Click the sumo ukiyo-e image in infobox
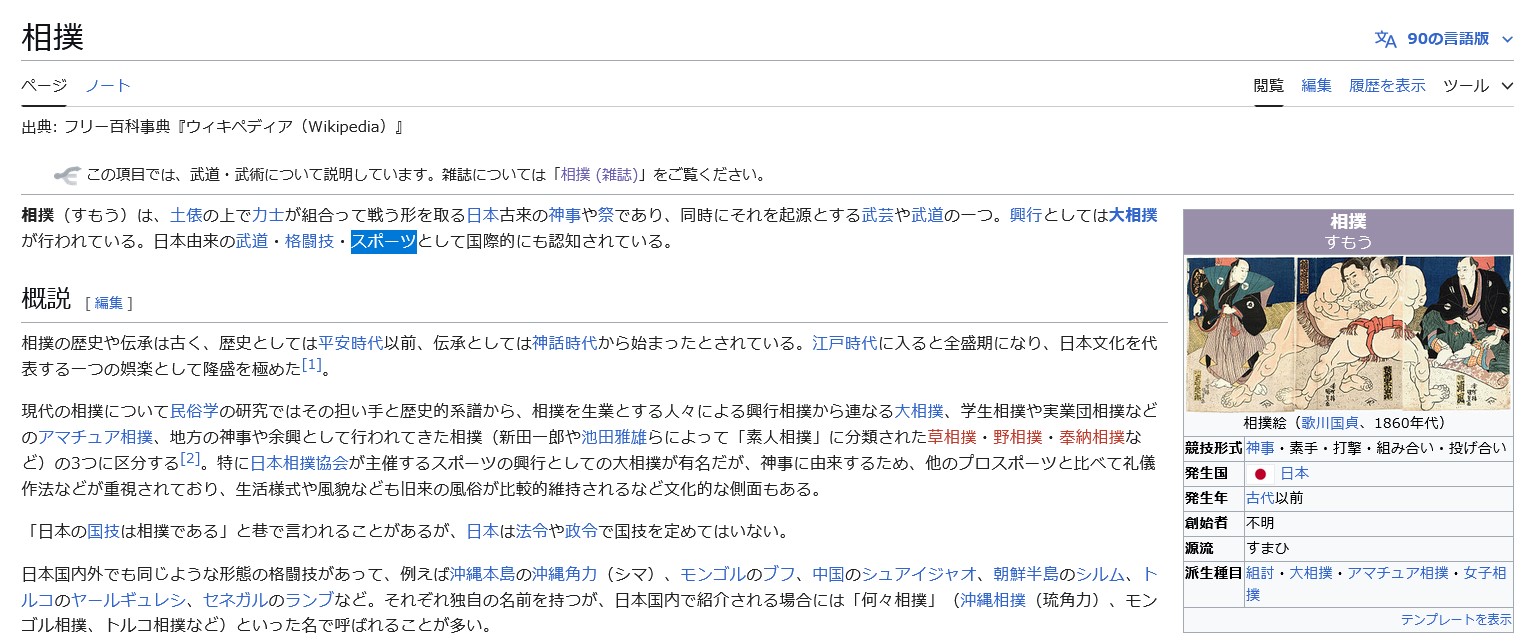 [1348, 334]
